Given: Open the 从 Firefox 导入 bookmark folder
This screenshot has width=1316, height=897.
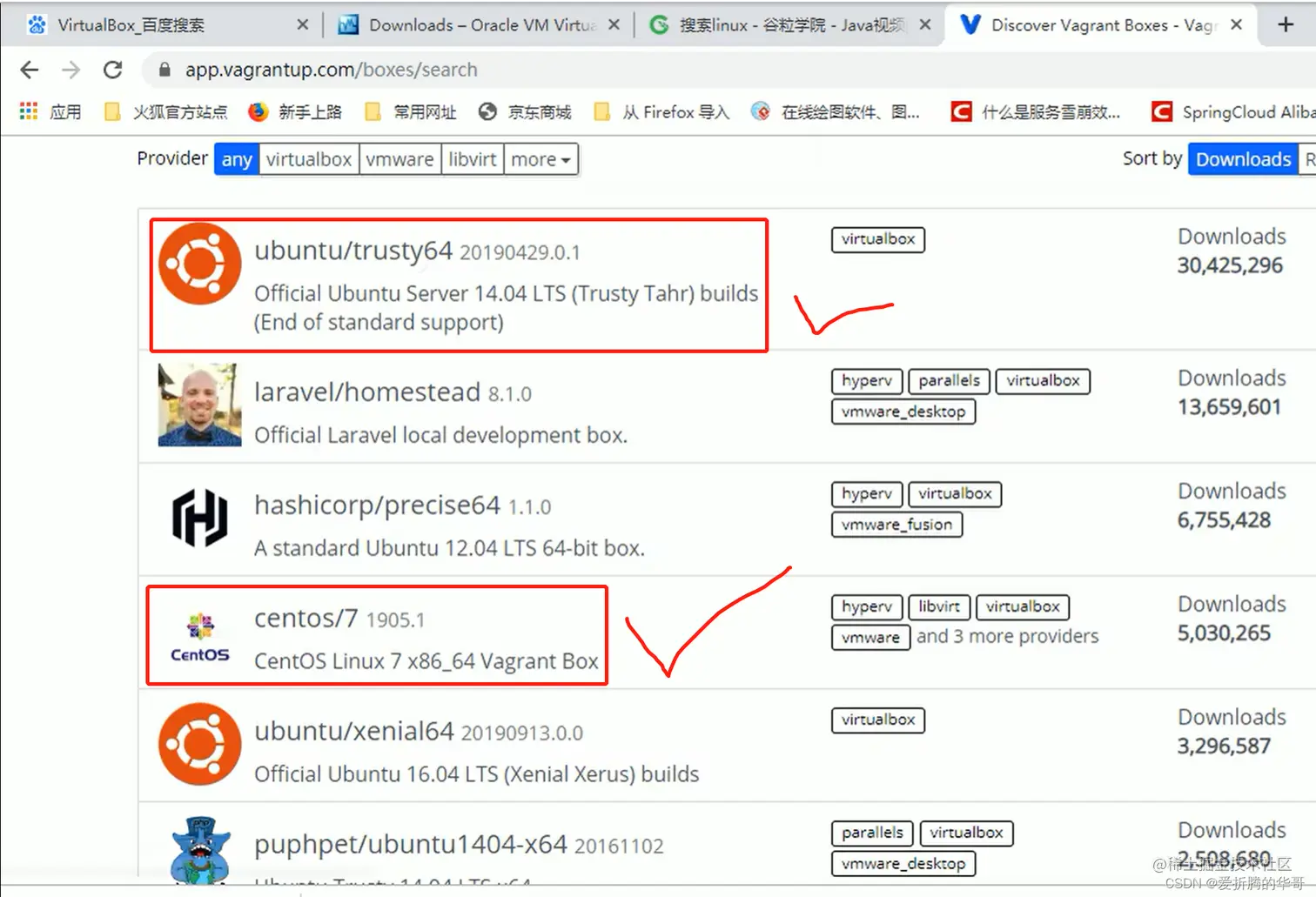Looking at the screenshot, I should 661,111.
